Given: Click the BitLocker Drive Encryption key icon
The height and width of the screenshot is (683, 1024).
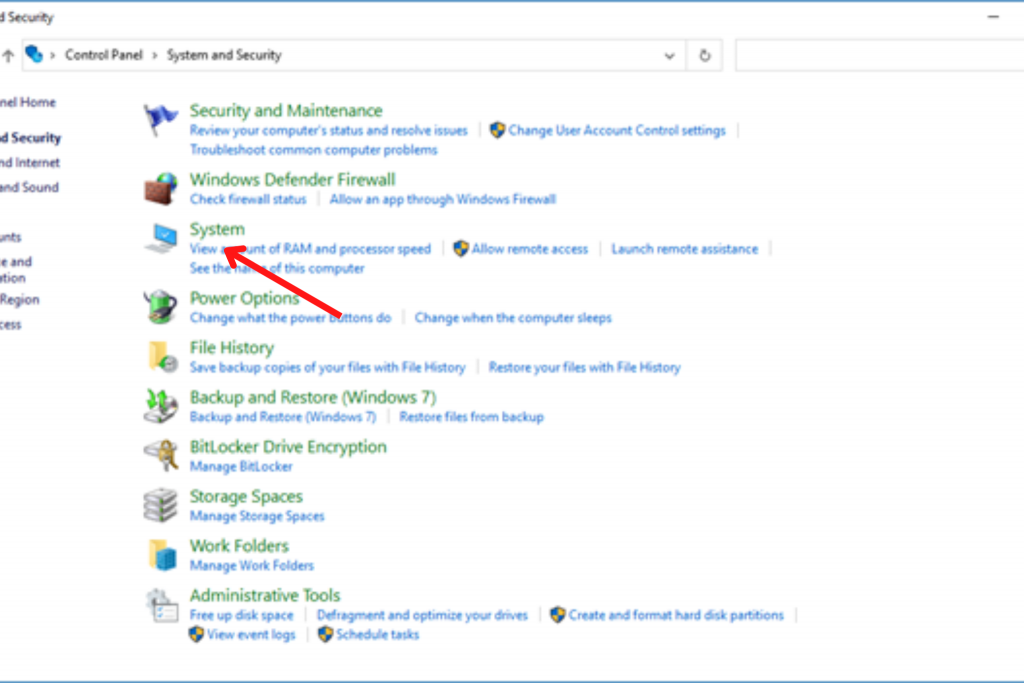Looking at the screenshot, I should tap(162, 456).
